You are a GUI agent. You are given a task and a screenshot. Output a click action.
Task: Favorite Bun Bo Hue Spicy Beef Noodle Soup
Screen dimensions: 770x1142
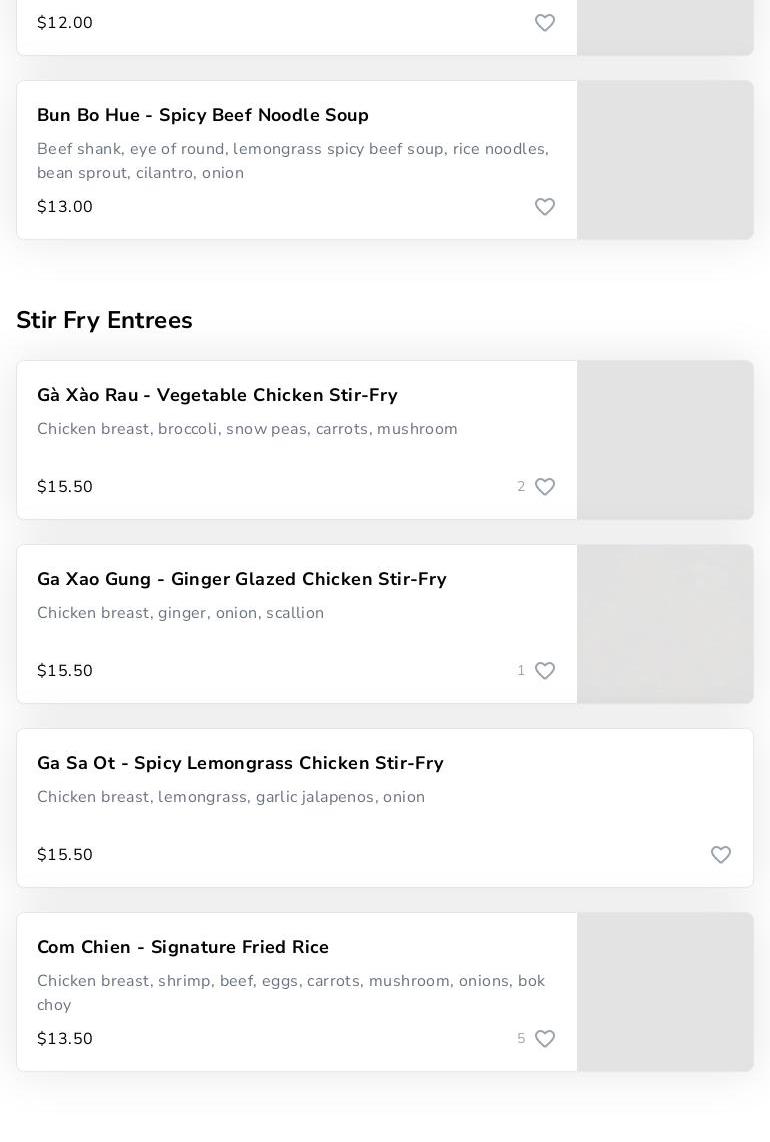[x=545, y=207]
